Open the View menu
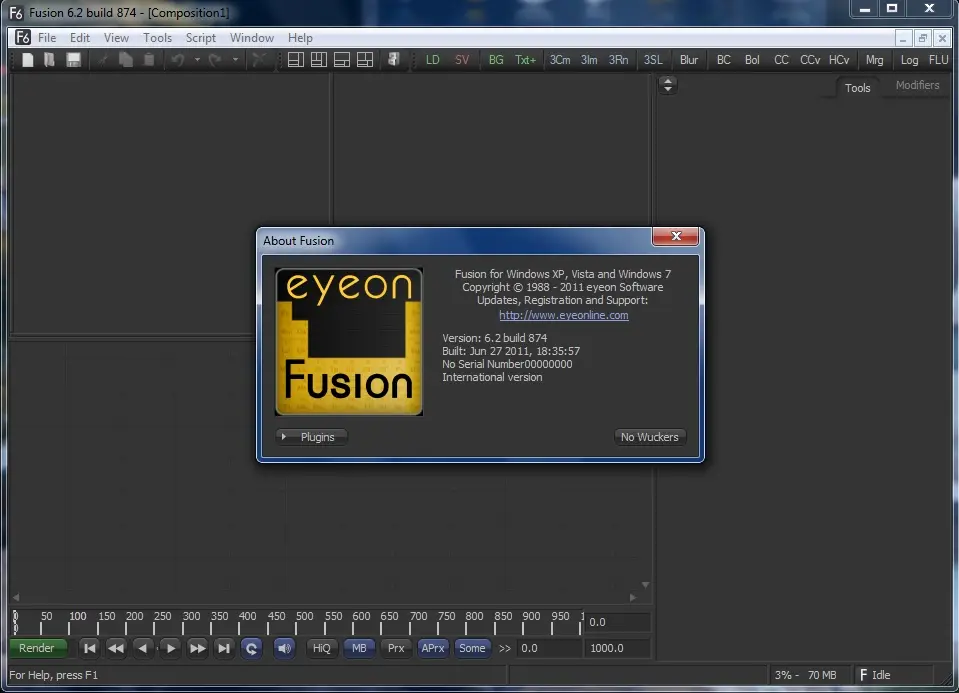The image size is (959, 693). pyautogui.click(x=116, y=38)
